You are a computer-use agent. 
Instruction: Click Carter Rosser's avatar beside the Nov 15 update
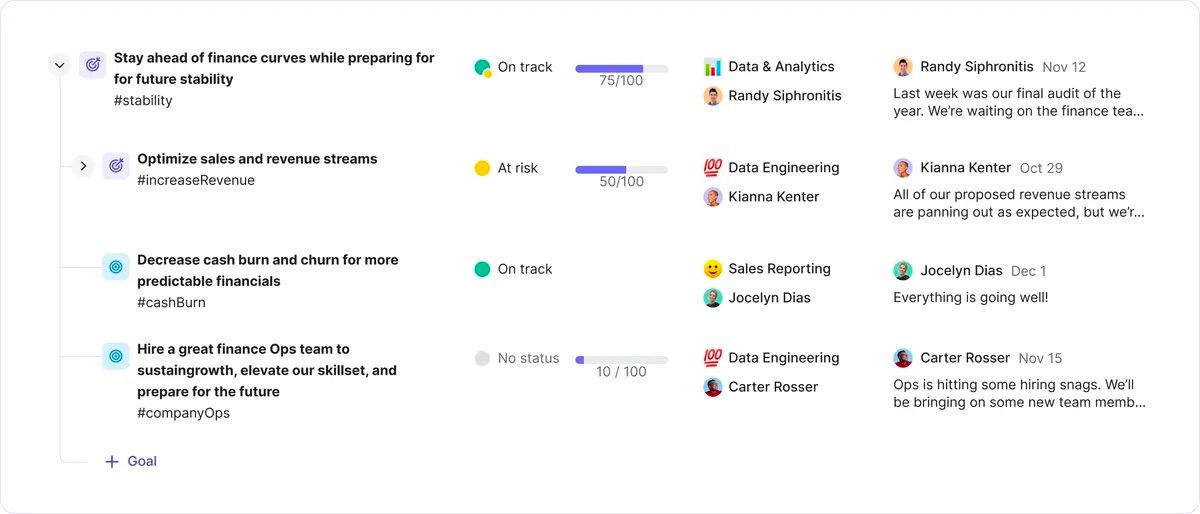point(903,358)
